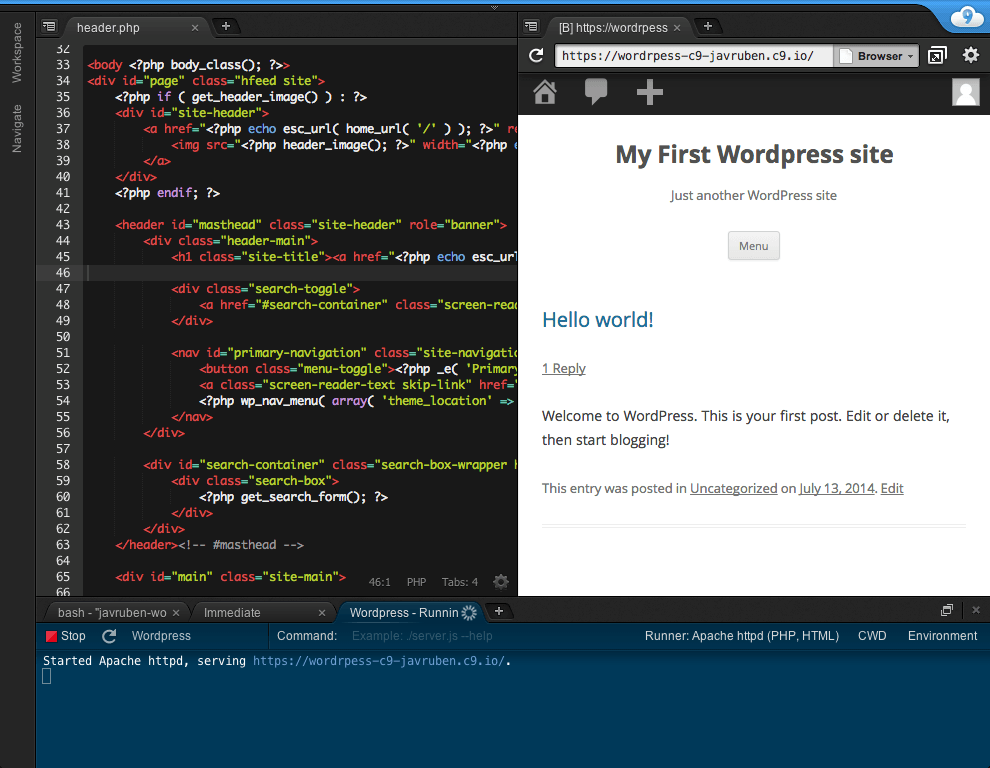Focus the runner Command input field

tap(492, 636)
